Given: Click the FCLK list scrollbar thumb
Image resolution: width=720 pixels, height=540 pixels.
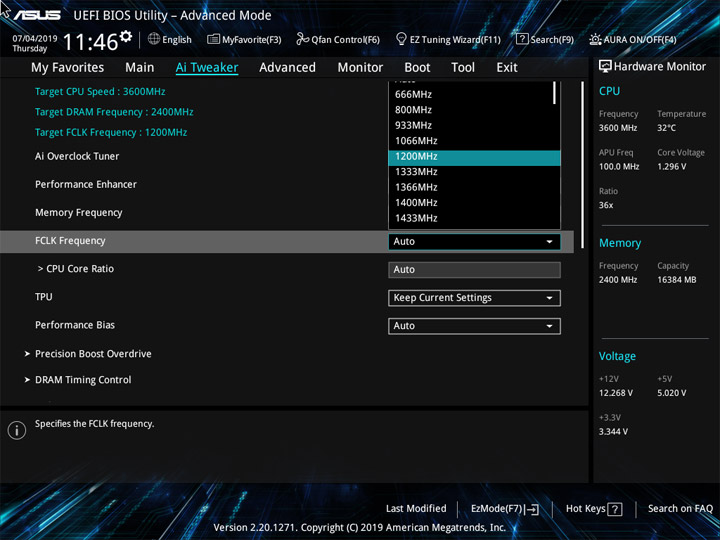Looking at the screenshot, I should (x=555, y=93).
